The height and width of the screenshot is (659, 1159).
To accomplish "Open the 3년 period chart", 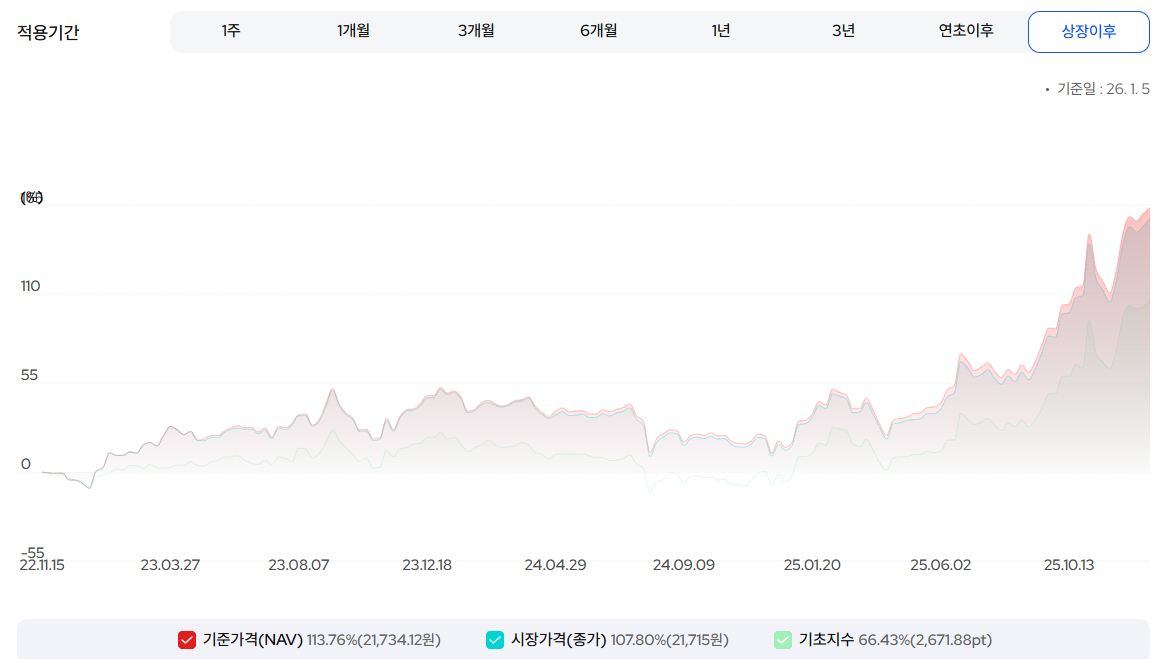I will pyautogui.click(x=843, y=31).
